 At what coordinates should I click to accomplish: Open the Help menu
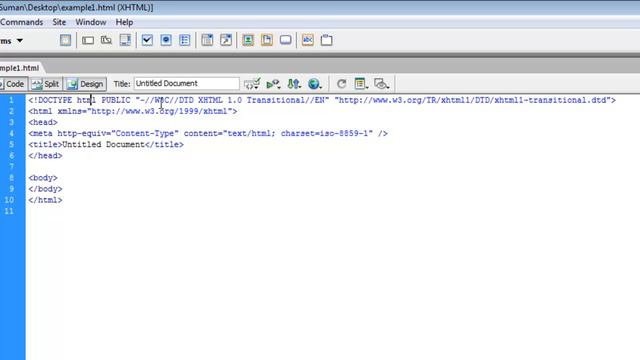(124, 22)
